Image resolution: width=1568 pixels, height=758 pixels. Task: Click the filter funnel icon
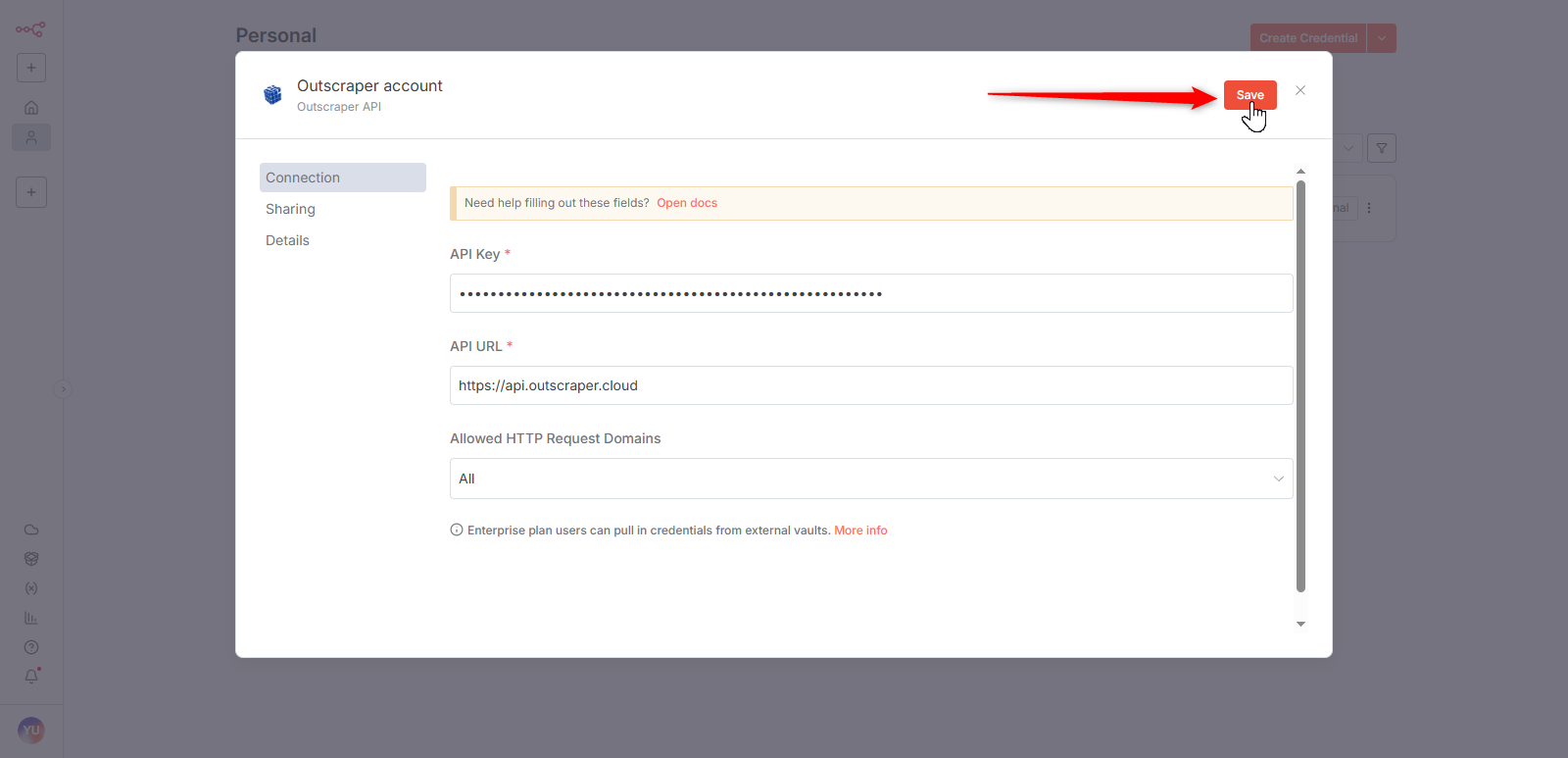tap(1381, 148)
